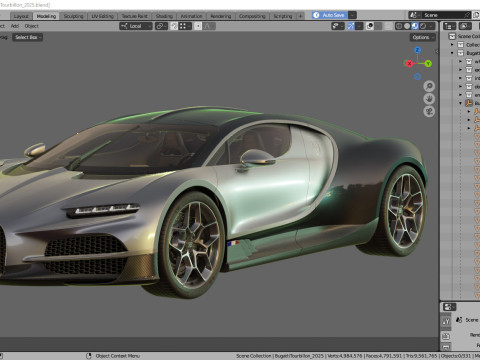Open the Add menu in viewport header
Viewport: 480px width, 360px height.
(15, 26)
